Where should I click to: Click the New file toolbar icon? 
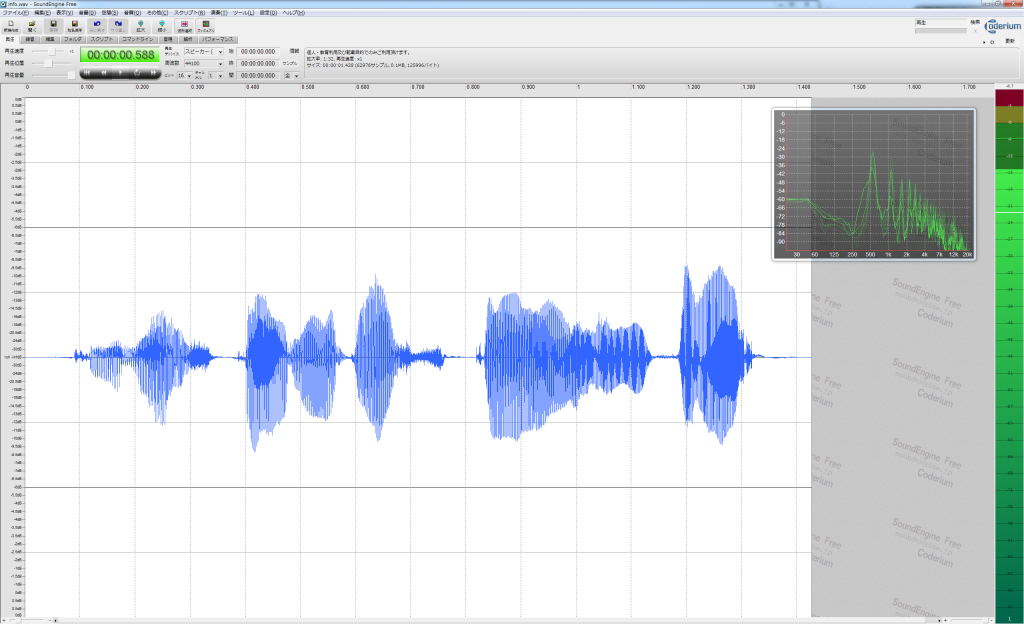11,26
